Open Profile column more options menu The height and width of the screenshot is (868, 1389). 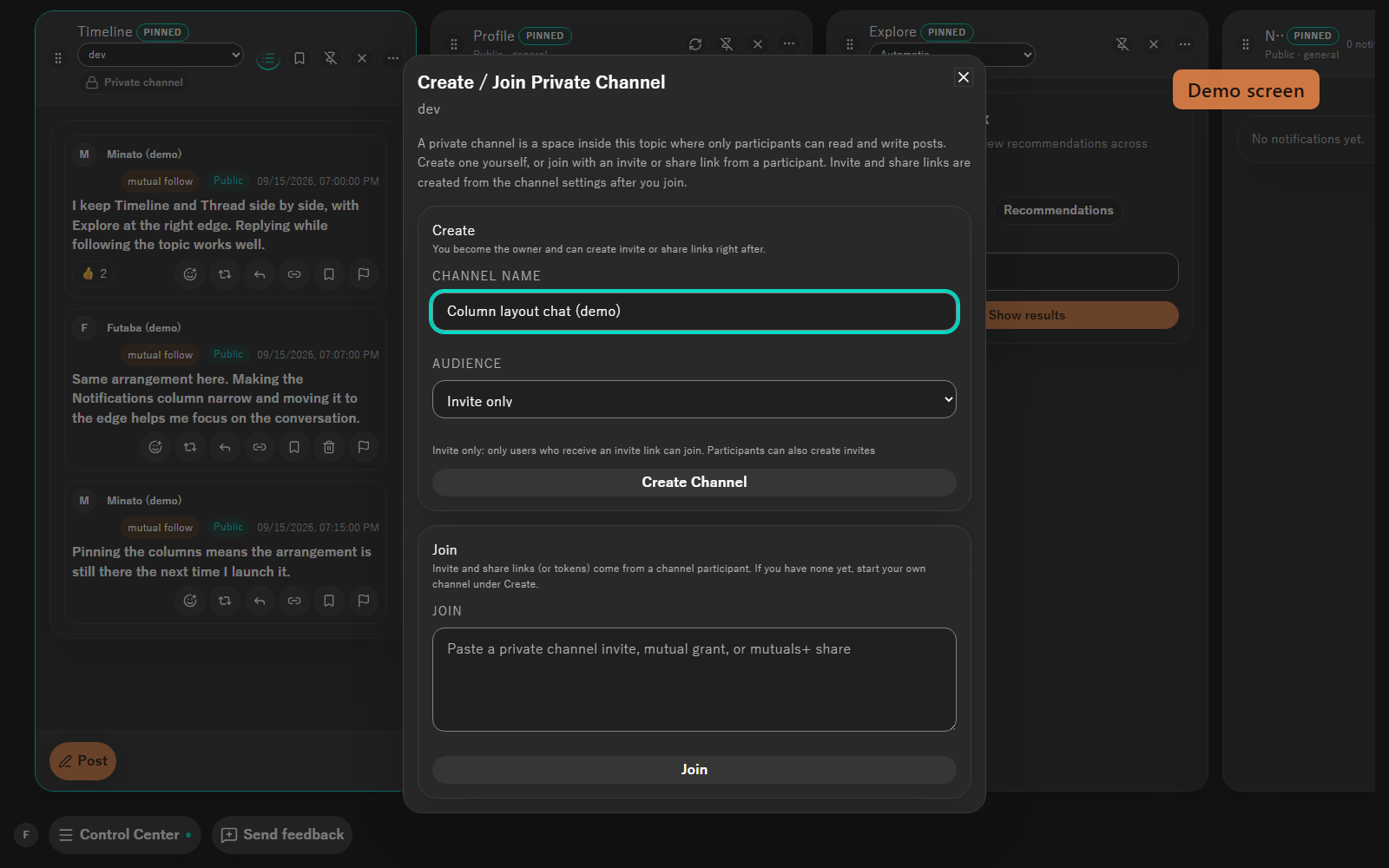coord(789,44)
